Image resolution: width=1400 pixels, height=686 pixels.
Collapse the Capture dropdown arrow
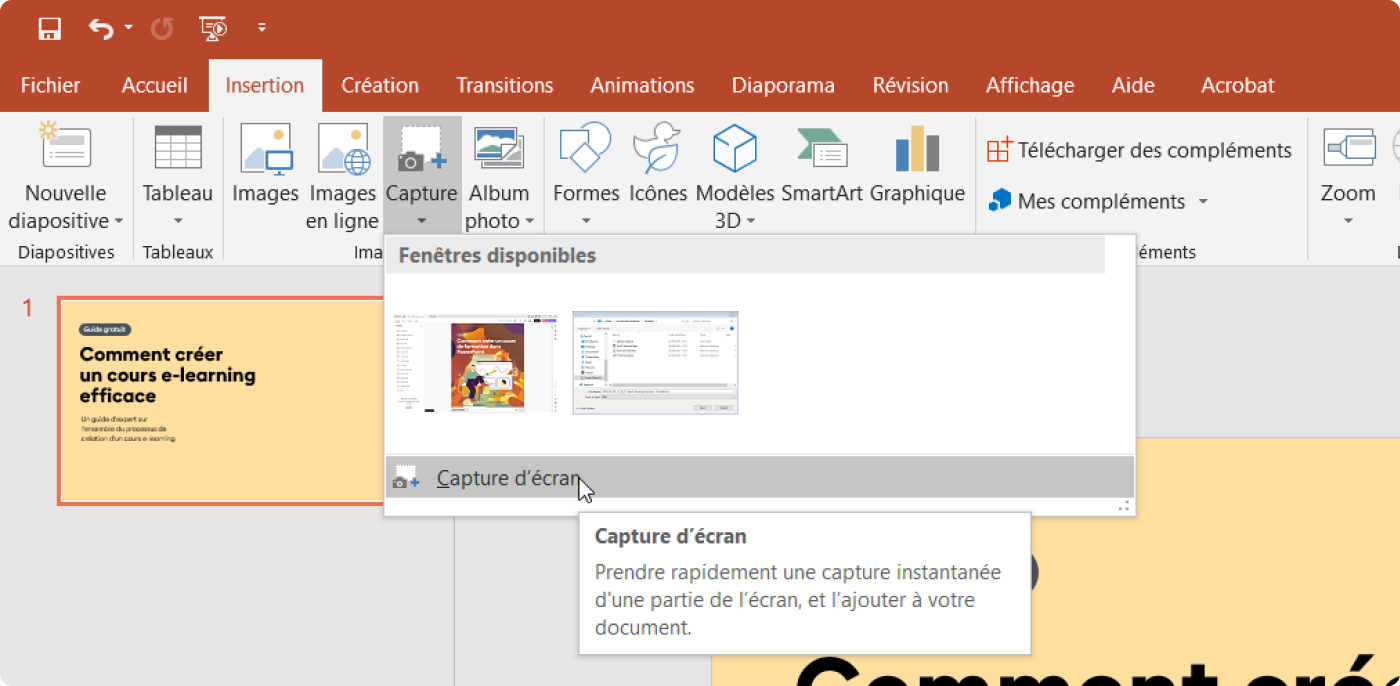click(x=422, y=221)
